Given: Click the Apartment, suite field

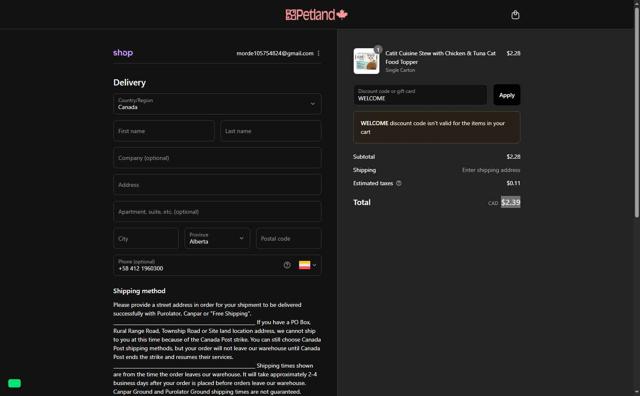Looking at the screenshot, I should pos(217,212).
